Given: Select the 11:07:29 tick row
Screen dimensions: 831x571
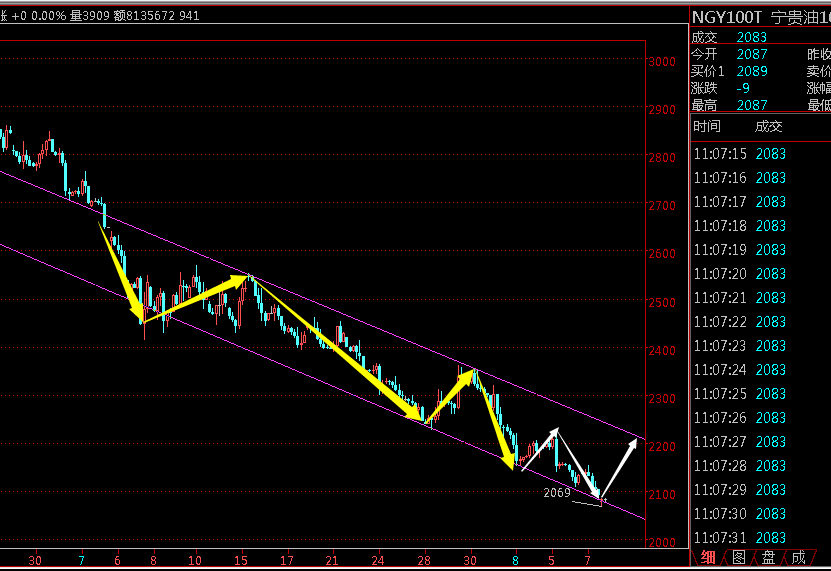Looking at the screenshot, I should click(740, 489).
